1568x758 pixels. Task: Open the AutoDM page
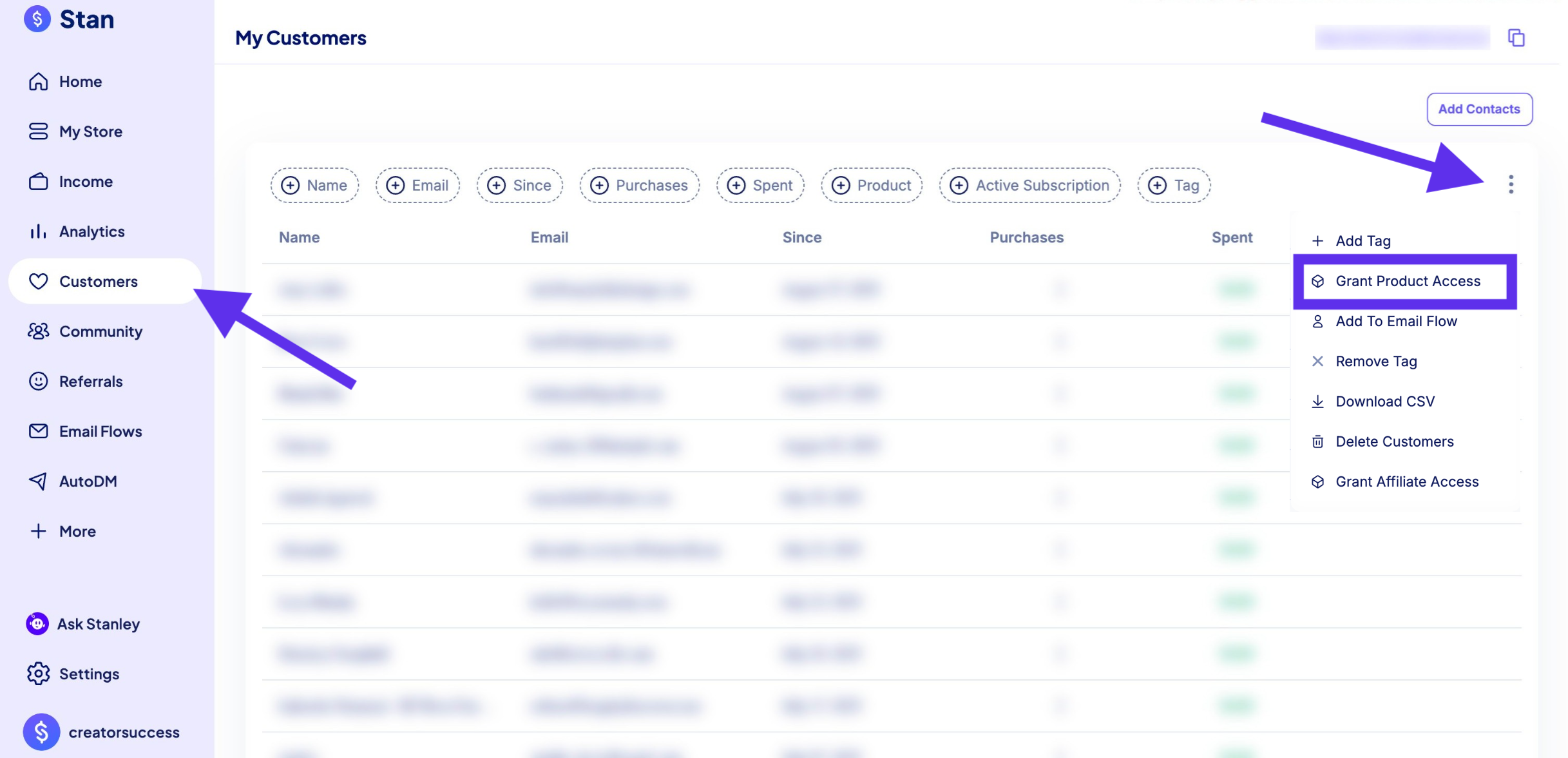(73, 481)
